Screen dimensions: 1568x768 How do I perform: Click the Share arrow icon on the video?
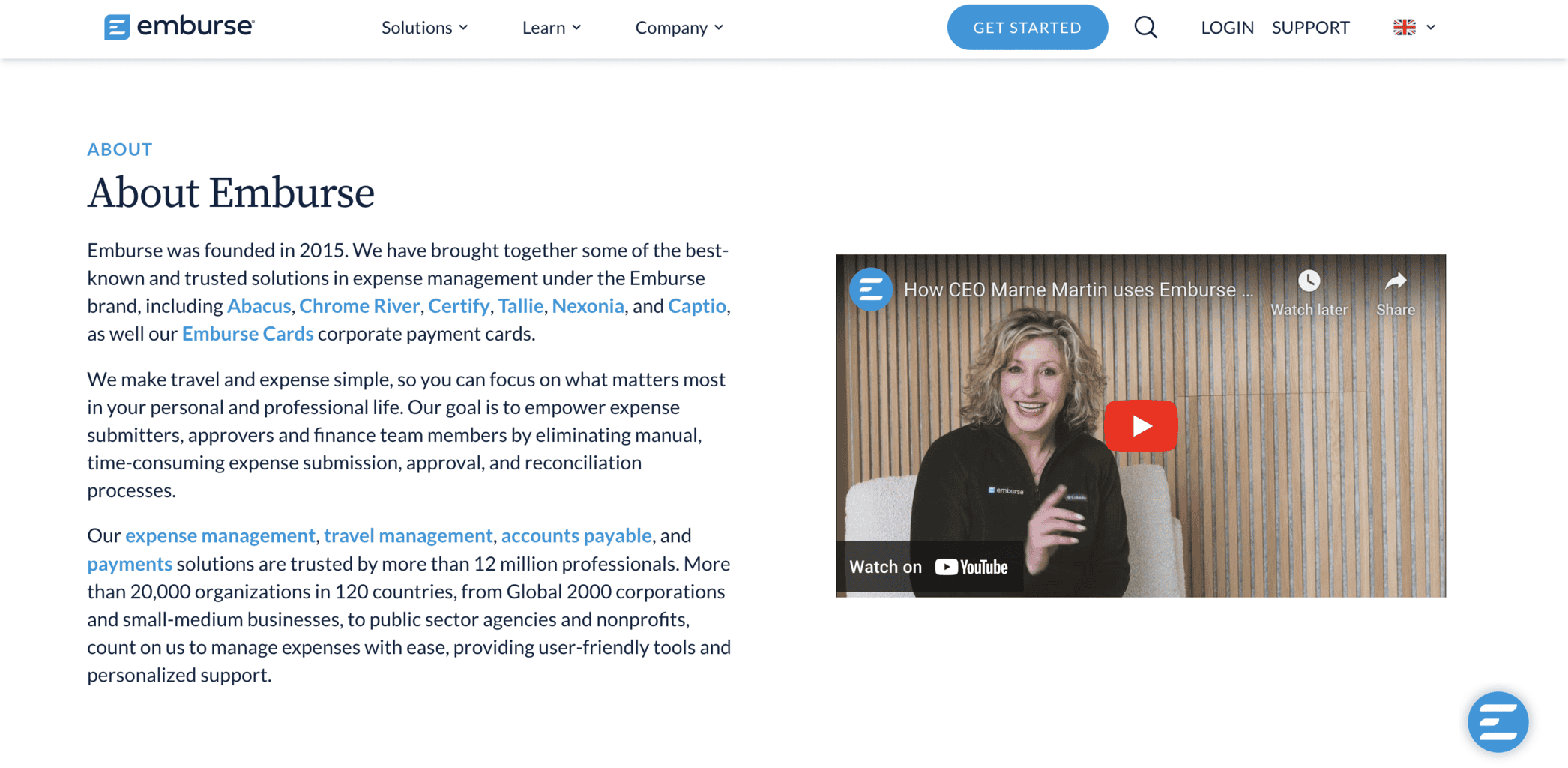(1395, 282)
